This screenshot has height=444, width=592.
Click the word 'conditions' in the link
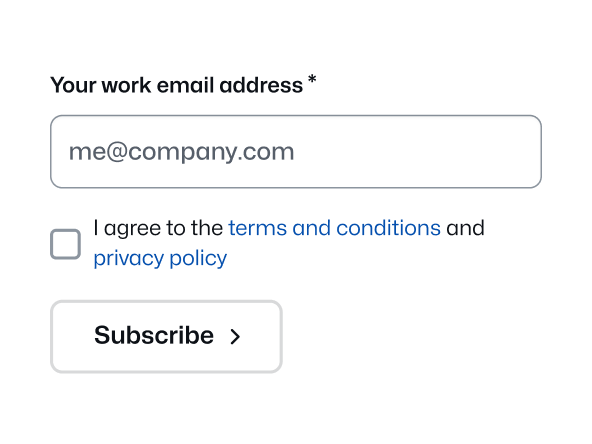[388, 228]
